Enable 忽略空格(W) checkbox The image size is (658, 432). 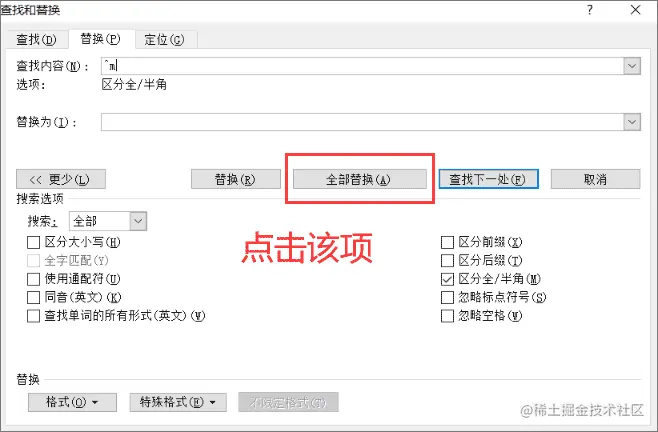coord(447,316)
